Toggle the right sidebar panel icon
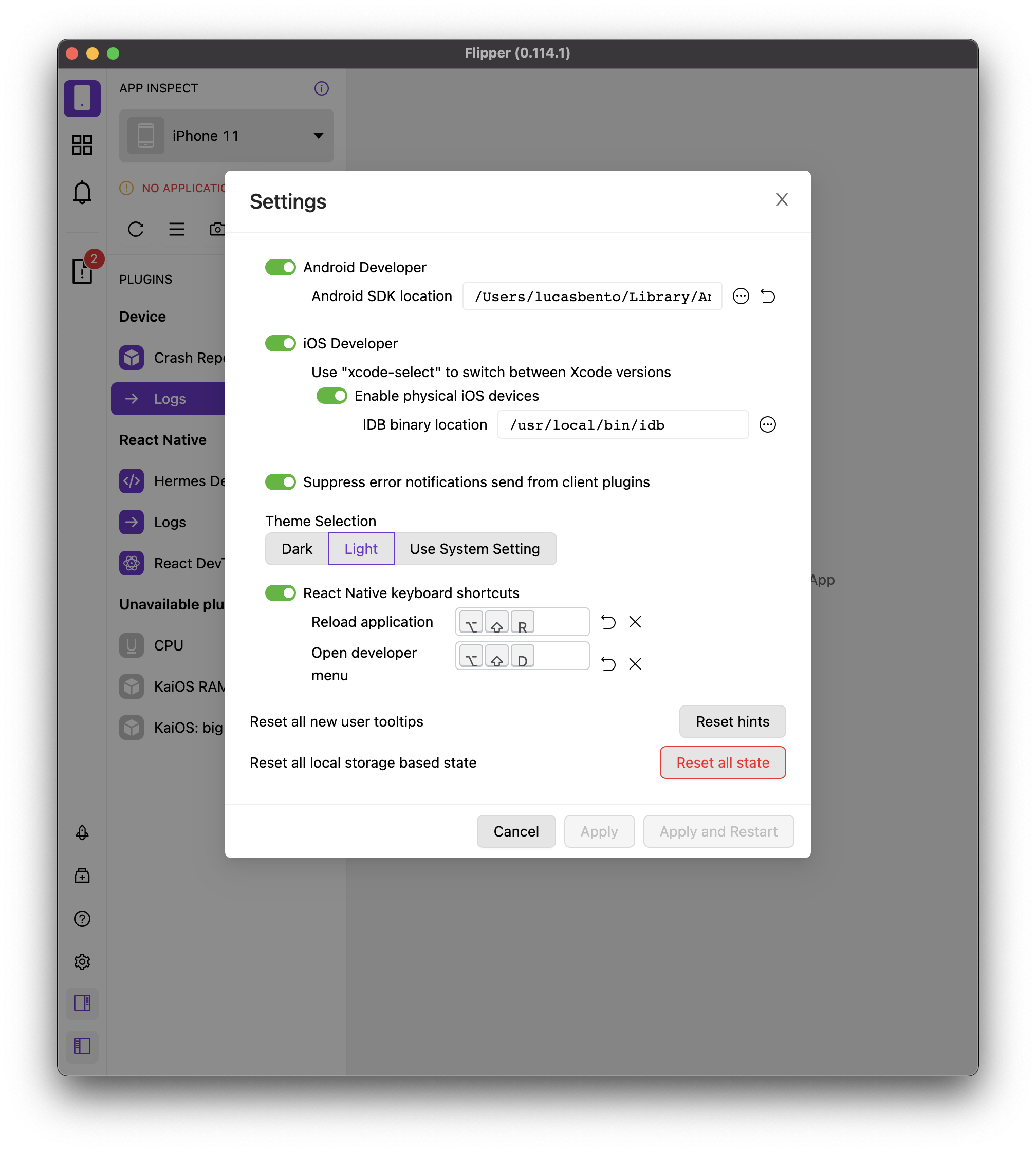Screen dimensions: 1036x1152 [x=82, y=1003]
